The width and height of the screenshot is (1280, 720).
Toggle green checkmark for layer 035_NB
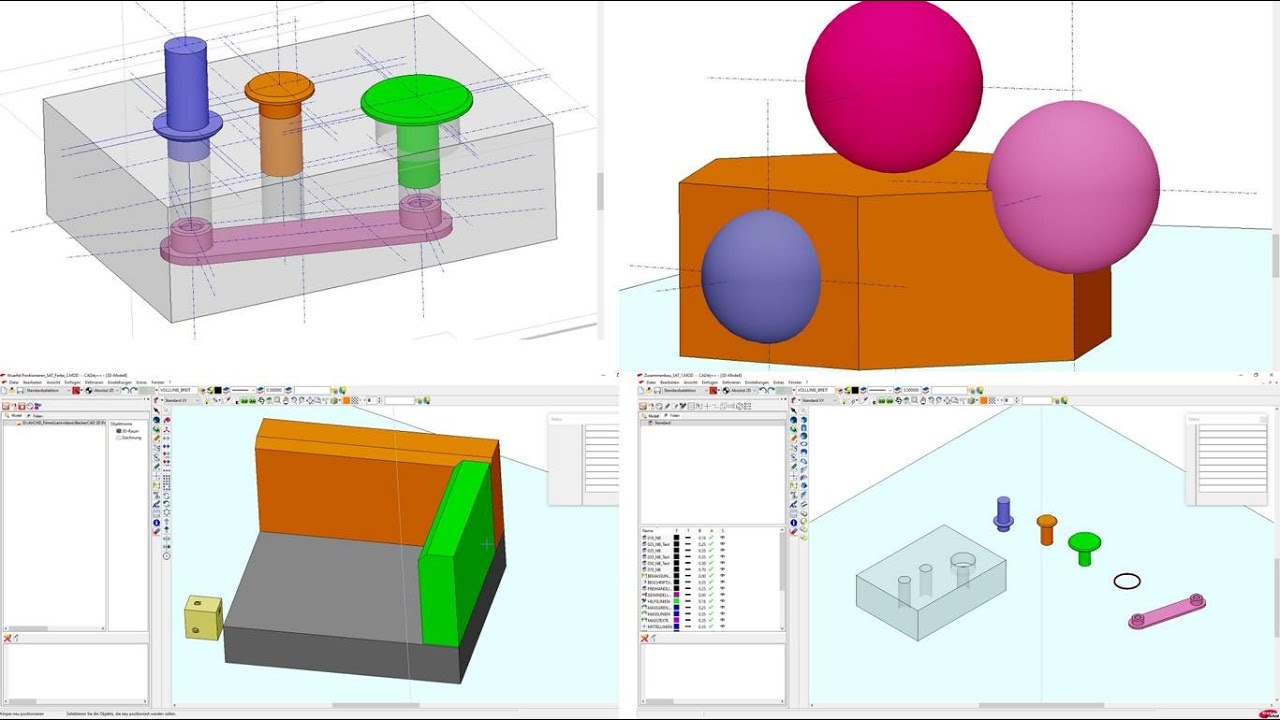tap(711, 550)
